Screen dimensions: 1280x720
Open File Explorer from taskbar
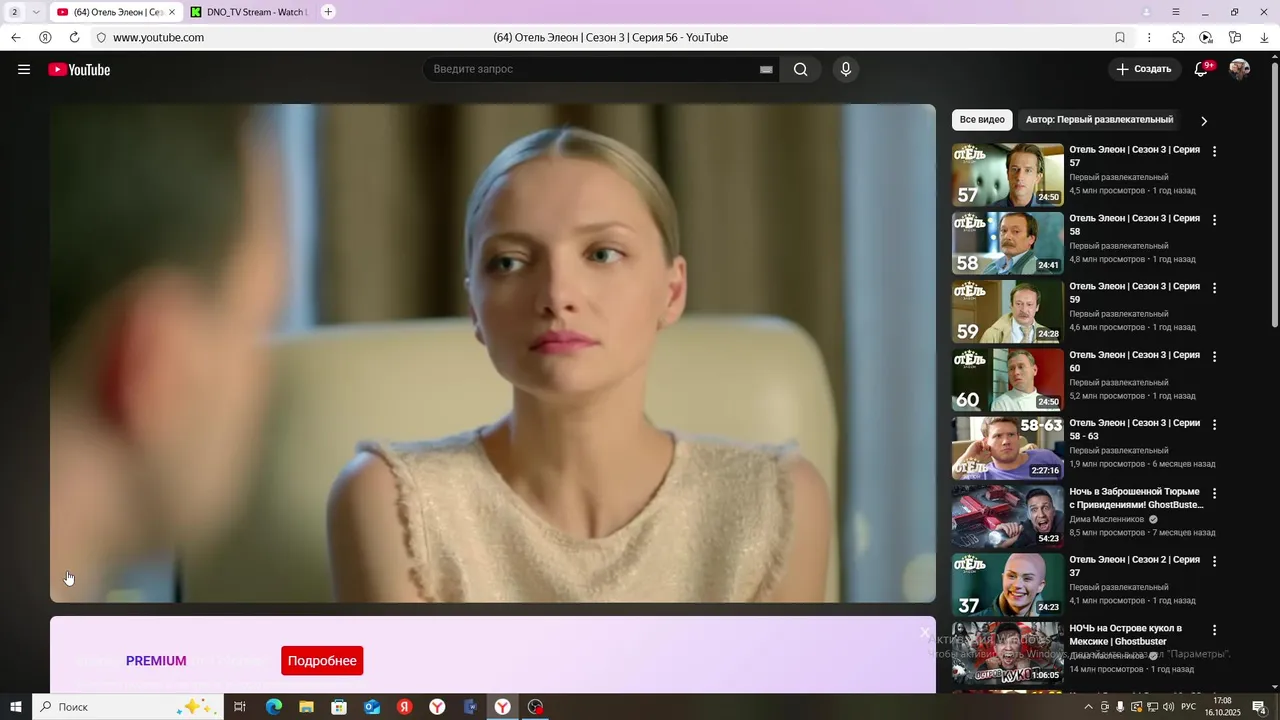(306, 707)
